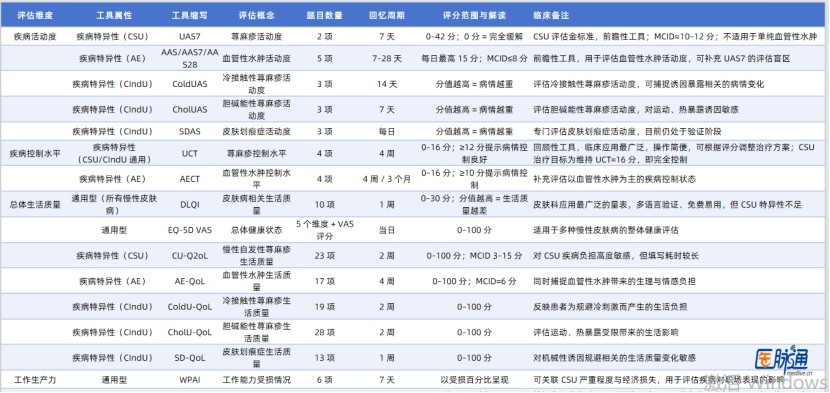Select the 总体健康状态 concept cell

click(x=257, y=230)
